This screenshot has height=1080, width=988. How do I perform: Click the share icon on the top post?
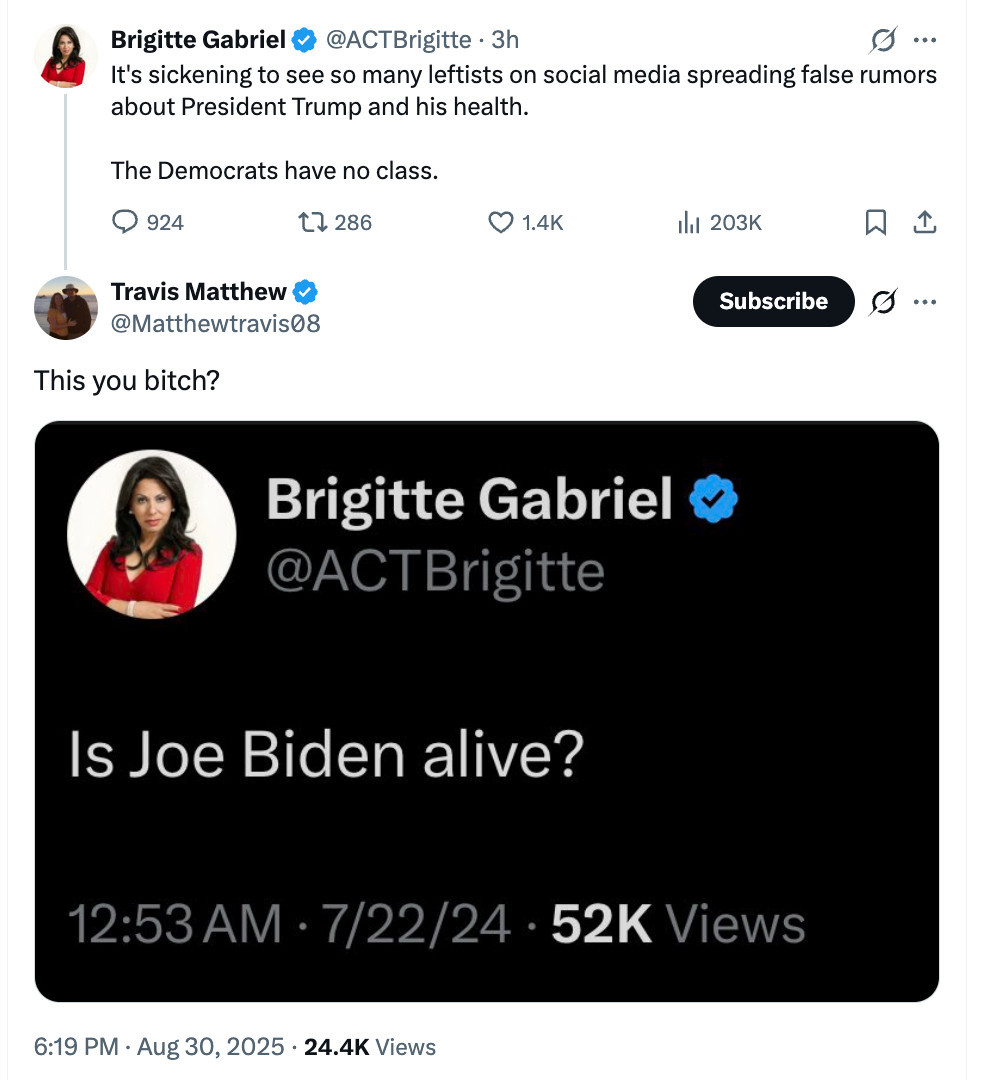tap(925, 222)
